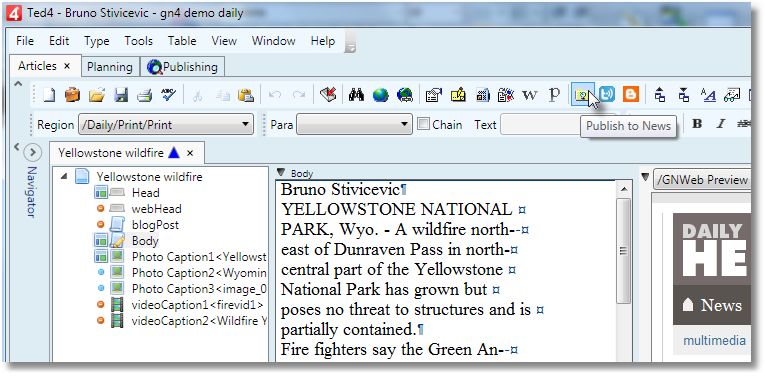Select videoCaption1<firevid1> tree item

[197, 305]
